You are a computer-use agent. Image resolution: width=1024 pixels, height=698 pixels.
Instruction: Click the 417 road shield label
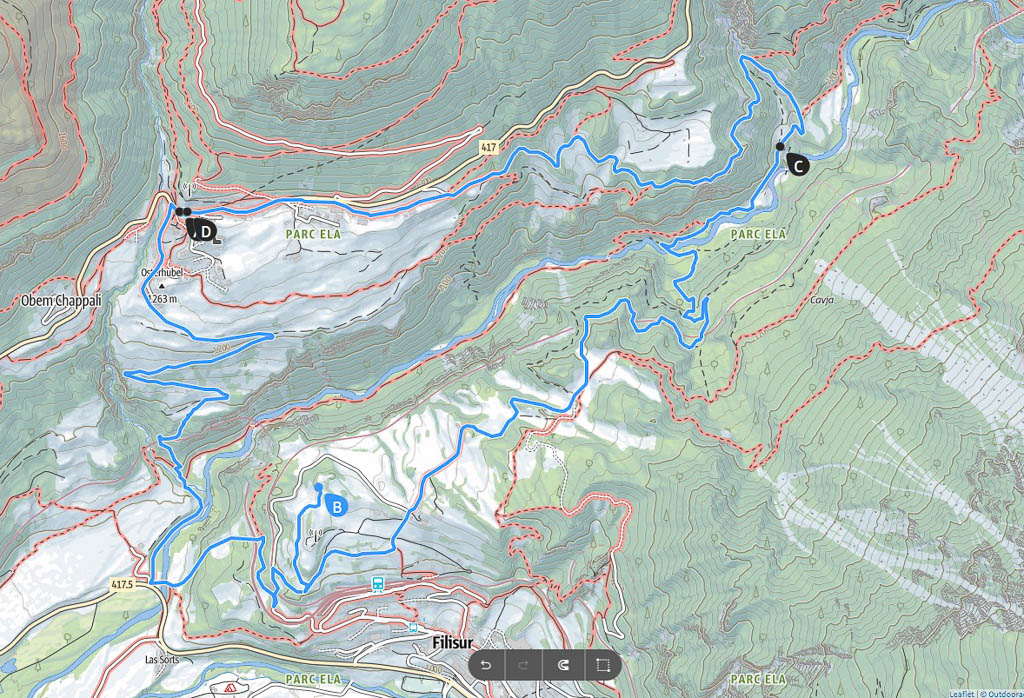(488, 148)
